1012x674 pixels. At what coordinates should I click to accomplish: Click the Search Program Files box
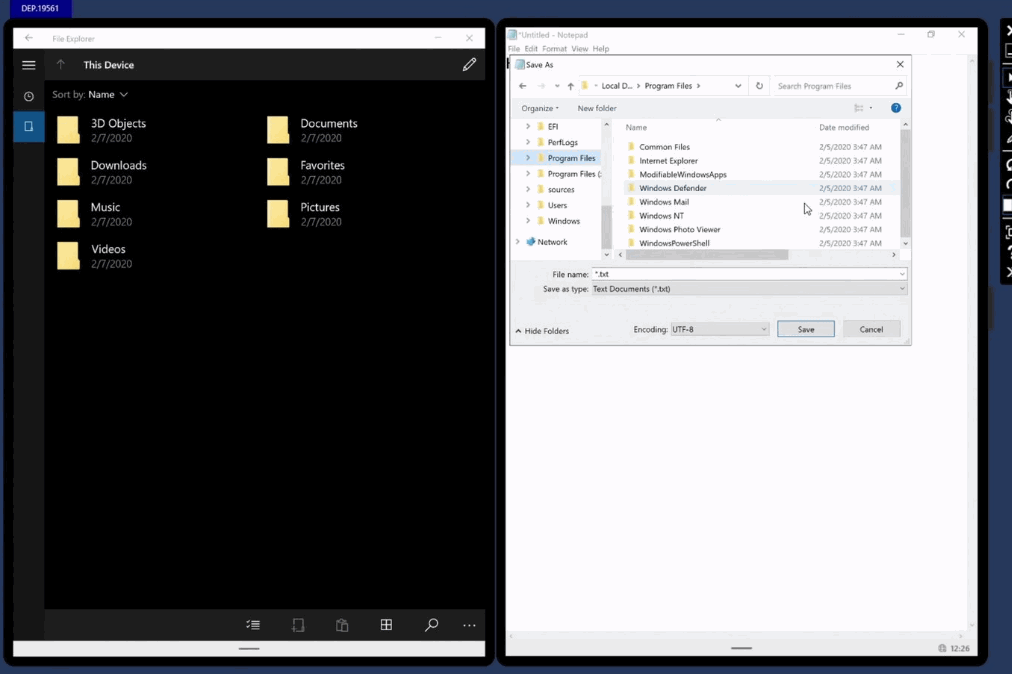pos(839,86)
